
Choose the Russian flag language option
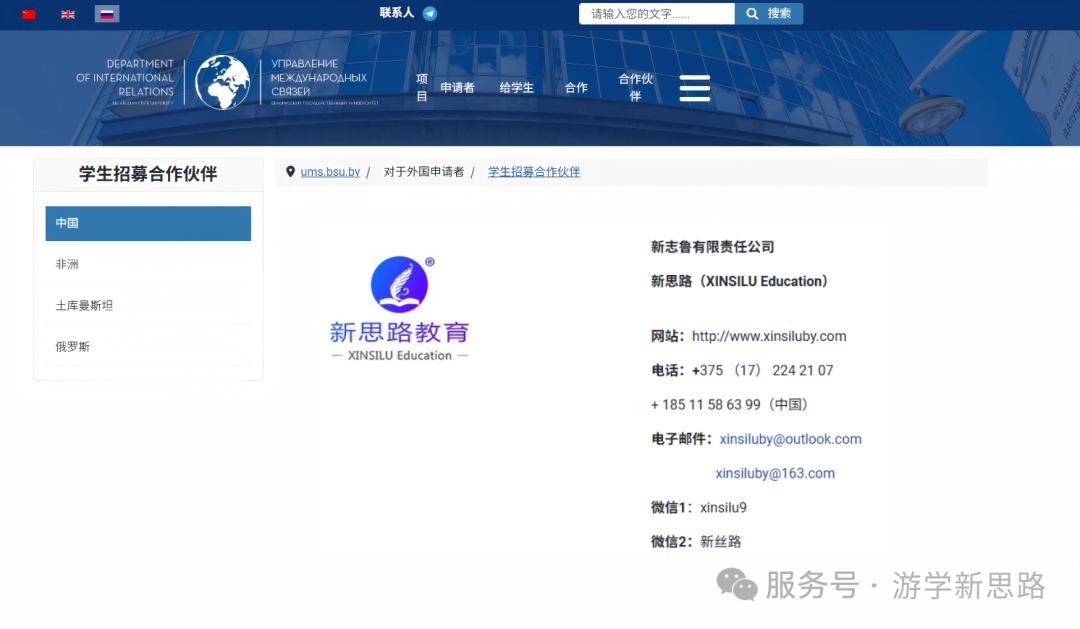(x=107, y=14)
